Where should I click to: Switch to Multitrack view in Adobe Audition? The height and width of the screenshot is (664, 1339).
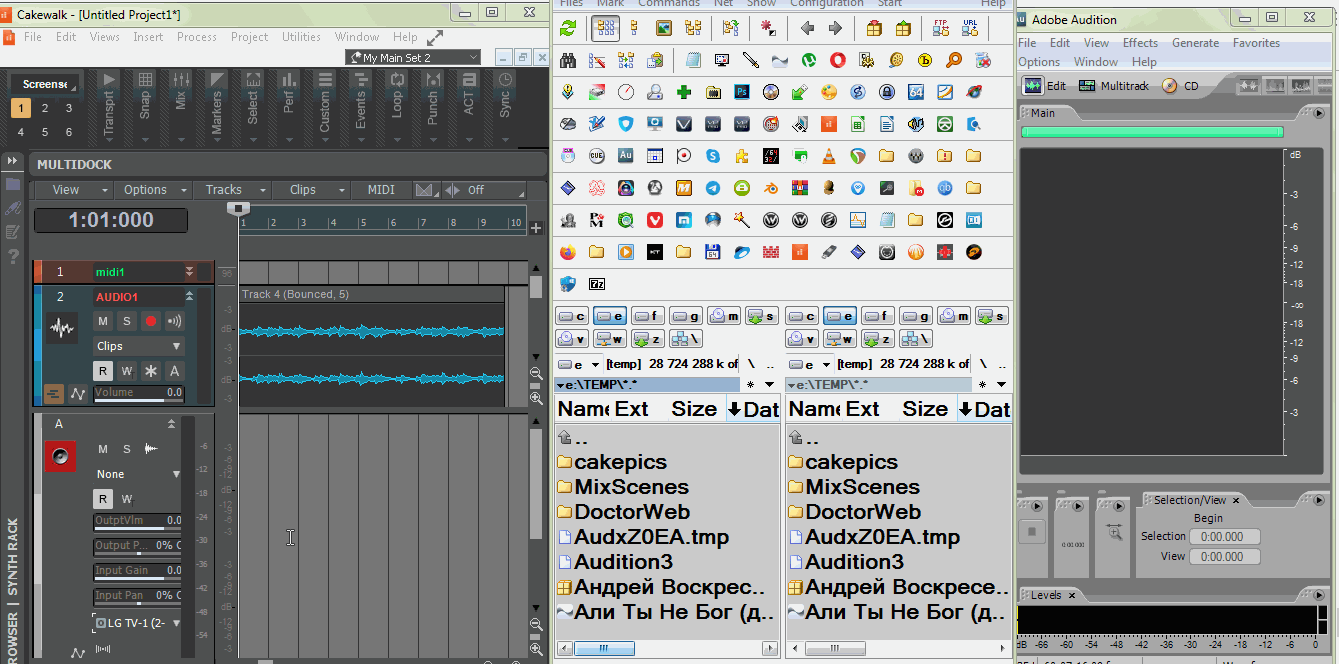click(x=1115, y=86)
